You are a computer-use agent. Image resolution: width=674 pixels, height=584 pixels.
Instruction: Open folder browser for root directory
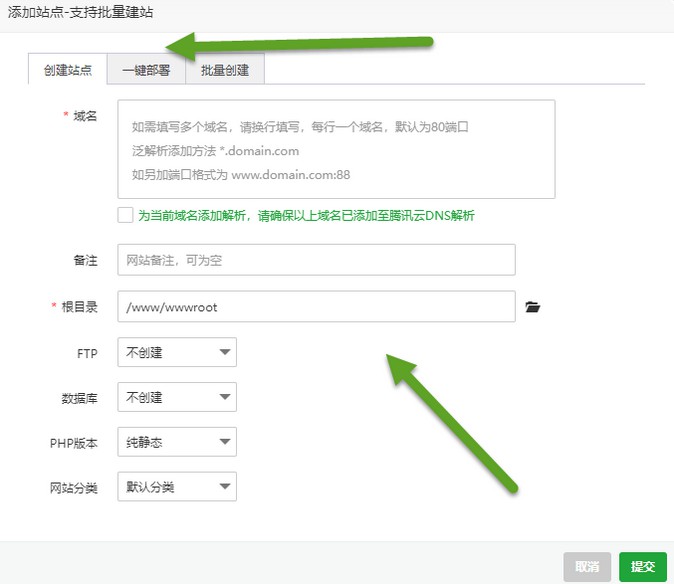[533, 307]
